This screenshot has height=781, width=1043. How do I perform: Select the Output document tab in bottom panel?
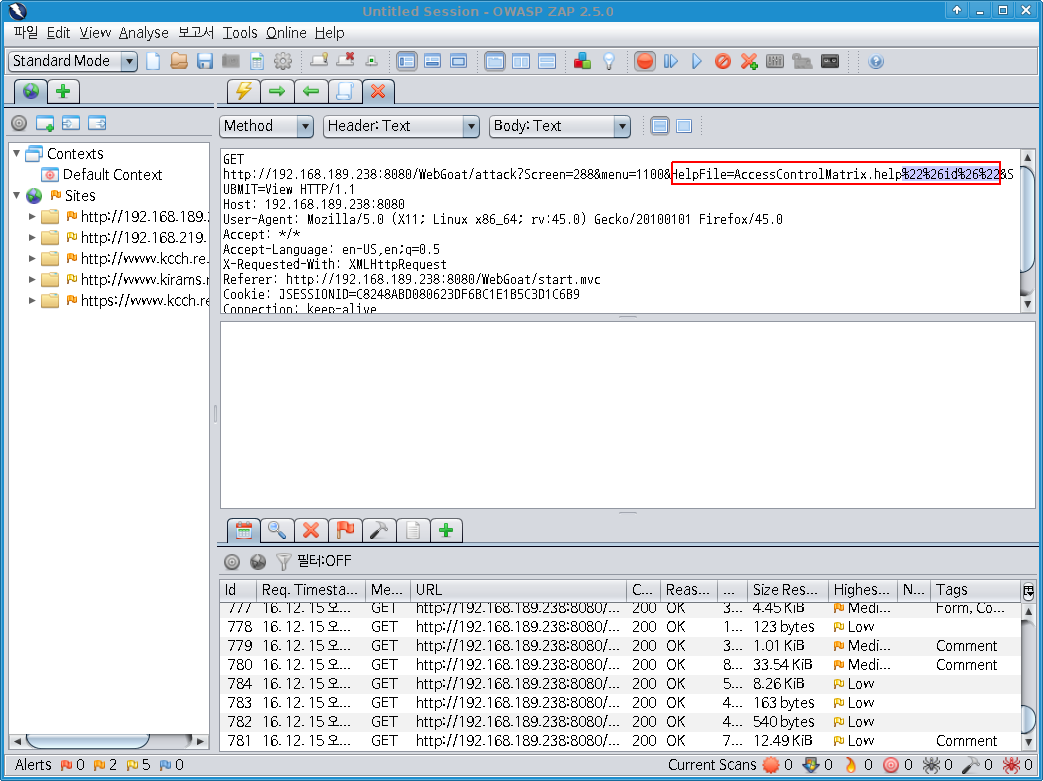tap(413, 530)
